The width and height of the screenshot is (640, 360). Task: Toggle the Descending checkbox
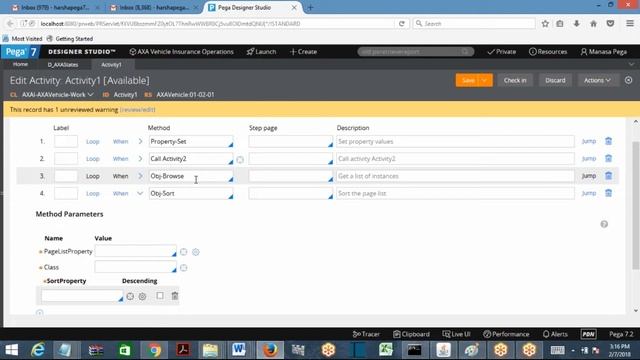(160, 296)
